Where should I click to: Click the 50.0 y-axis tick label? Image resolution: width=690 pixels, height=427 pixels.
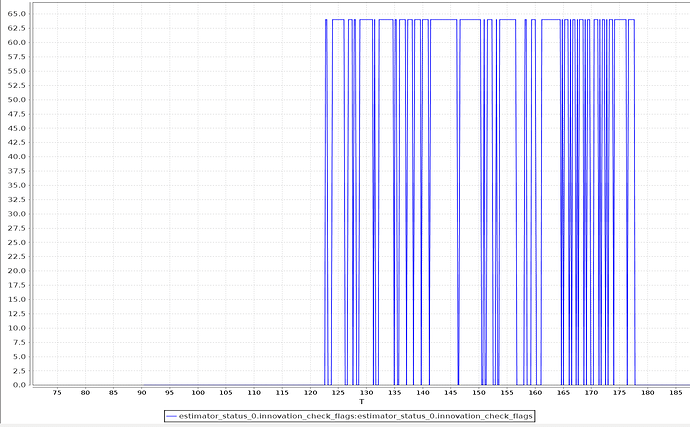coord(17,99)
